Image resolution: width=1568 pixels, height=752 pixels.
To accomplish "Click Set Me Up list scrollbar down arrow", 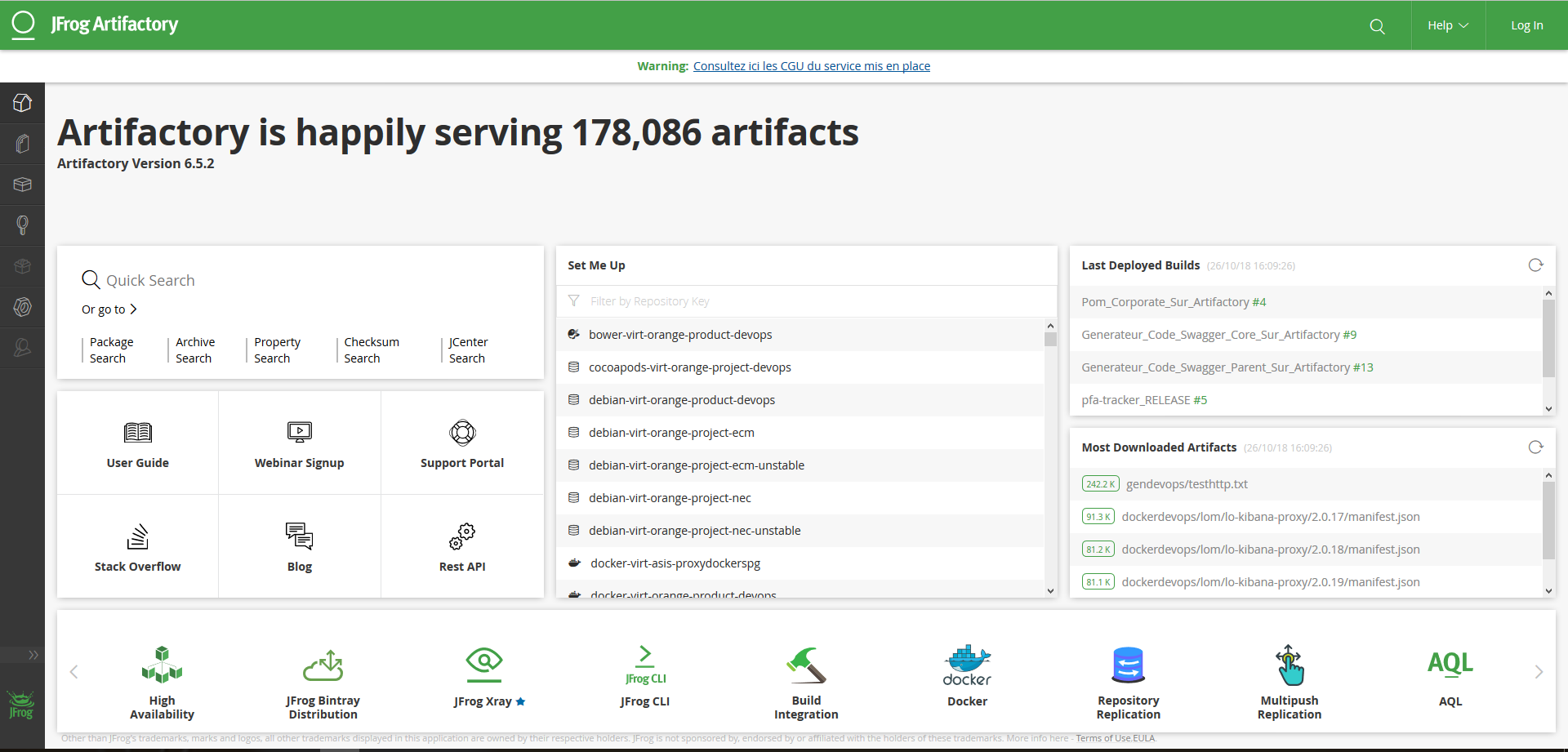I will [x=1050, y=591].
